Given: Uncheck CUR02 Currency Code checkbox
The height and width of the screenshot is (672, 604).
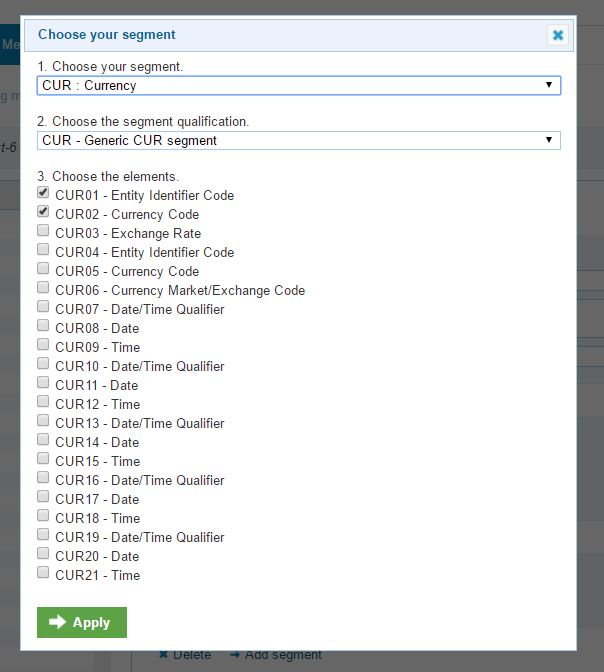Looking at the screenshot, I should tap(43, 212).
